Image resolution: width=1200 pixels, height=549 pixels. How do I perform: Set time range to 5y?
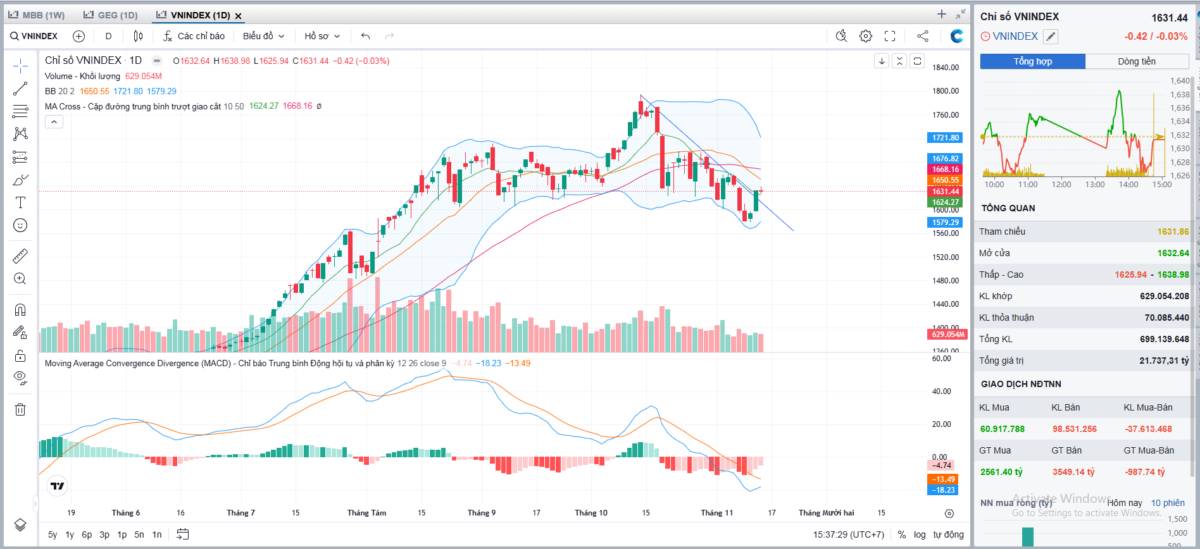click(52, 534)
